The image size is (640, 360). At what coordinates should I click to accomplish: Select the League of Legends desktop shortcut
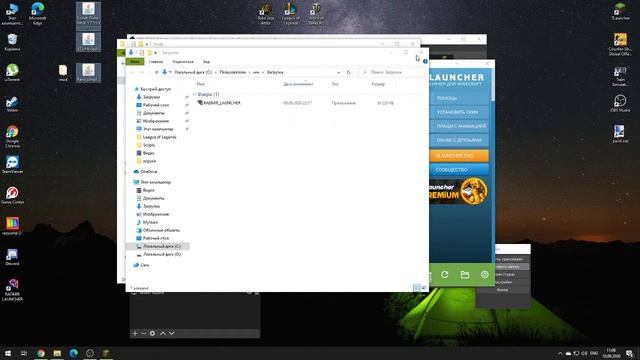[x=291, y=13]
